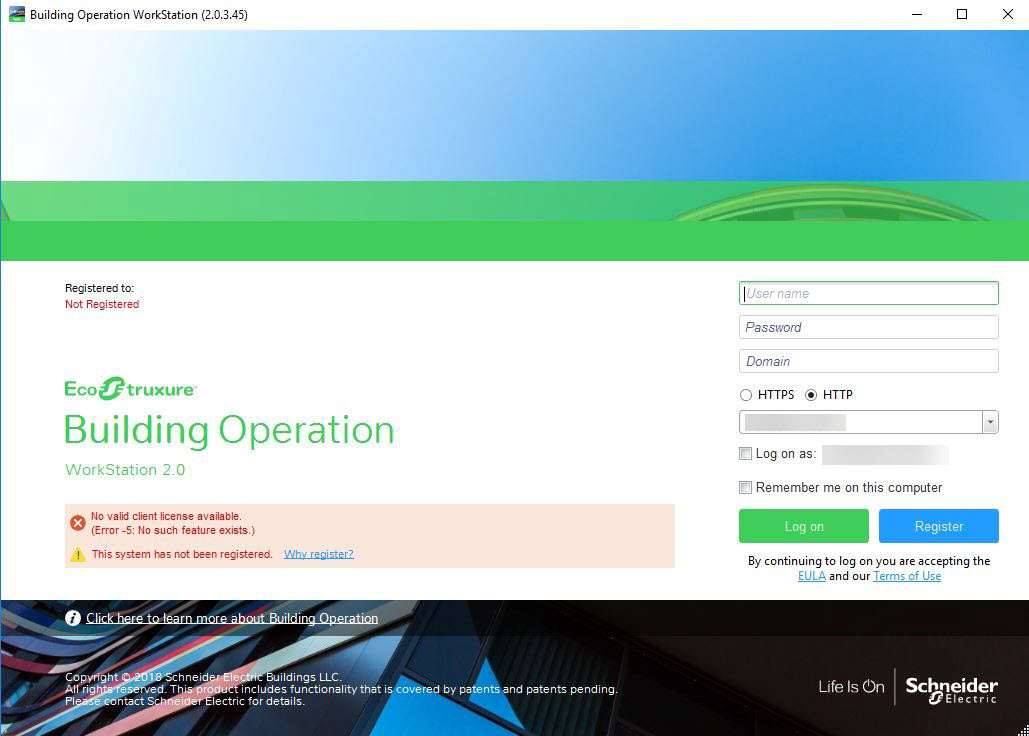
Task: Tick Remember me on this computer
Action: click(746, 487)
